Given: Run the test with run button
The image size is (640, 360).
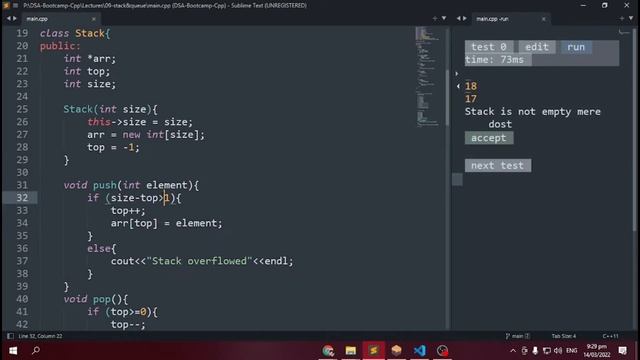Looking at the screenshot, I should (x=576, y=47).
